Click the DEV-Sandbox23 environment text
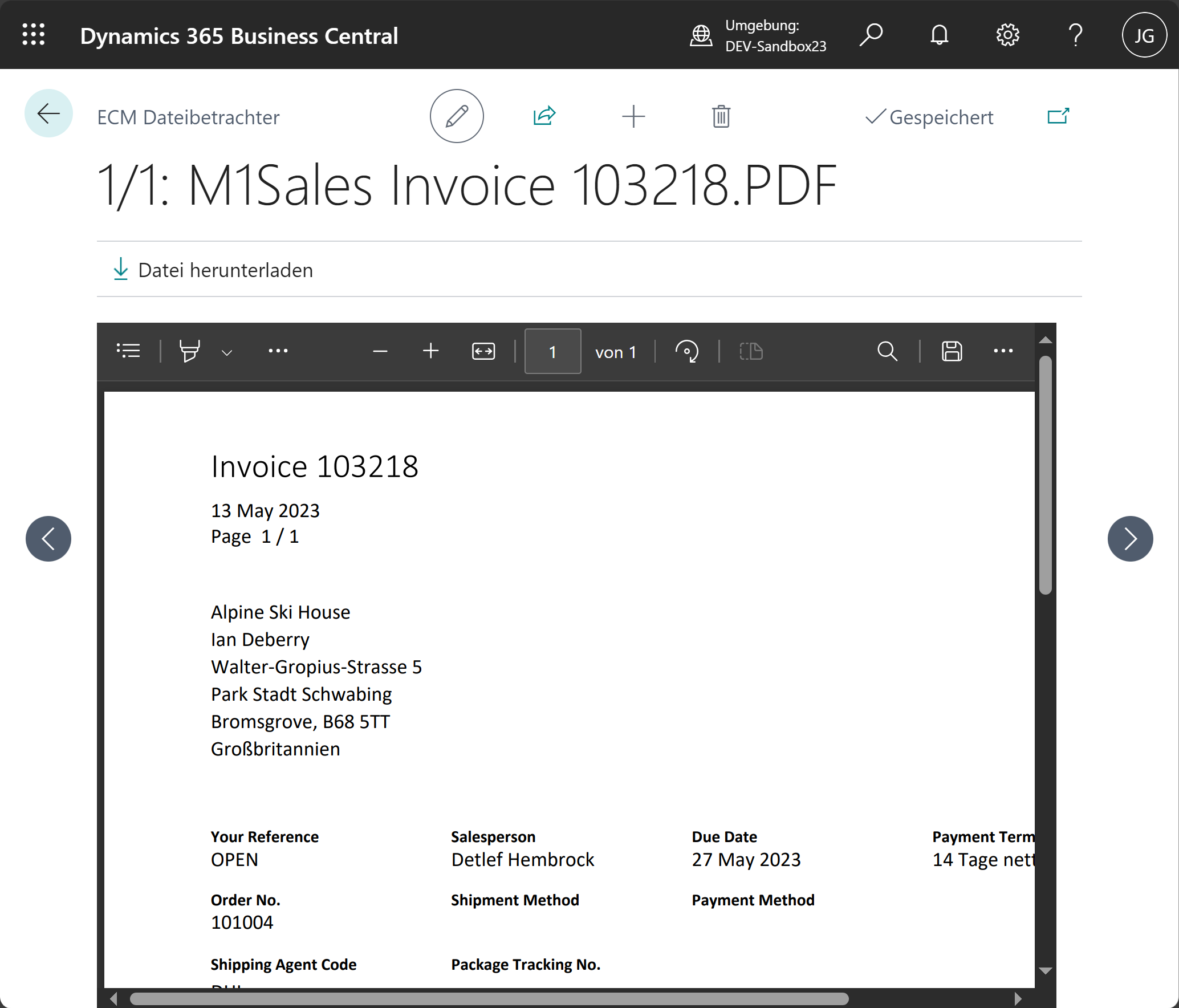 (776, 46)
